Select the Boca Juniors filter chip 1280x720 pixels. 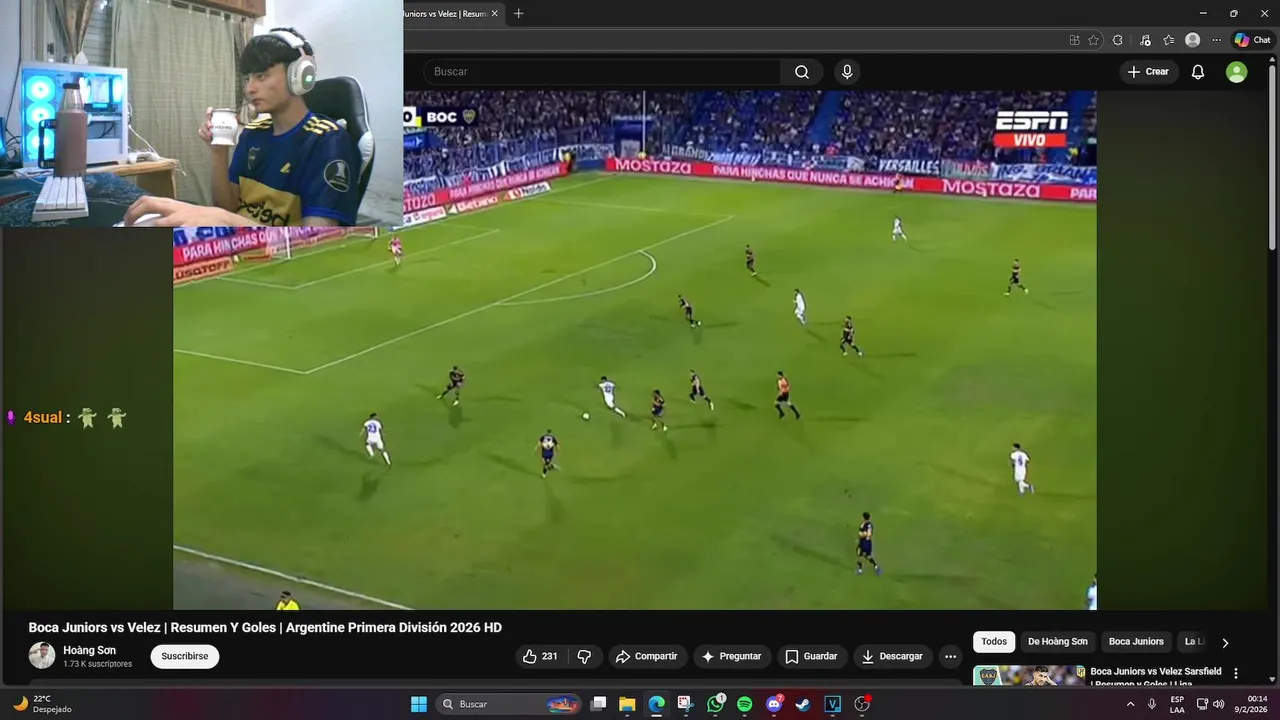click(1136, 642)
